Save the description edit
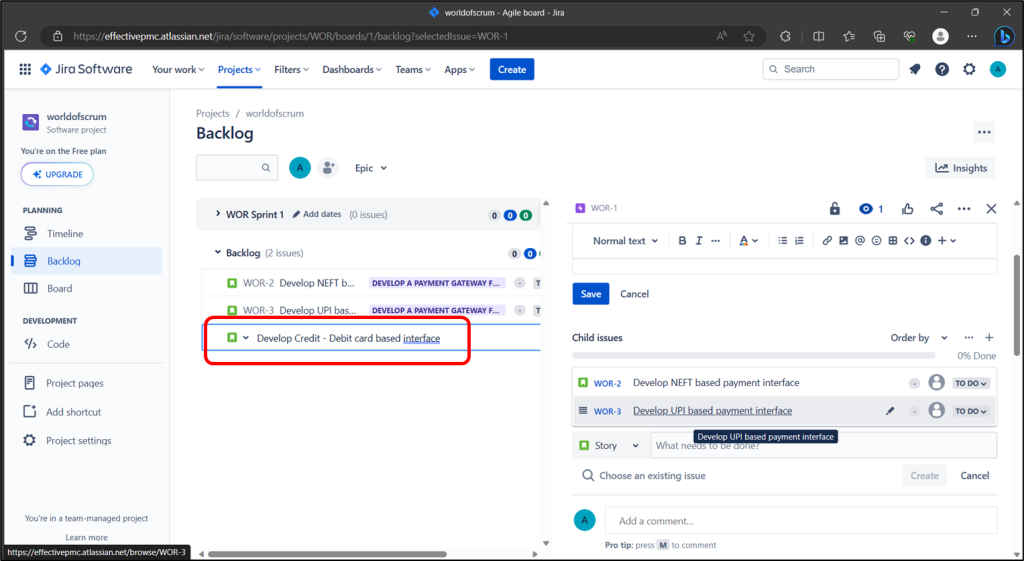 [590, 294]
